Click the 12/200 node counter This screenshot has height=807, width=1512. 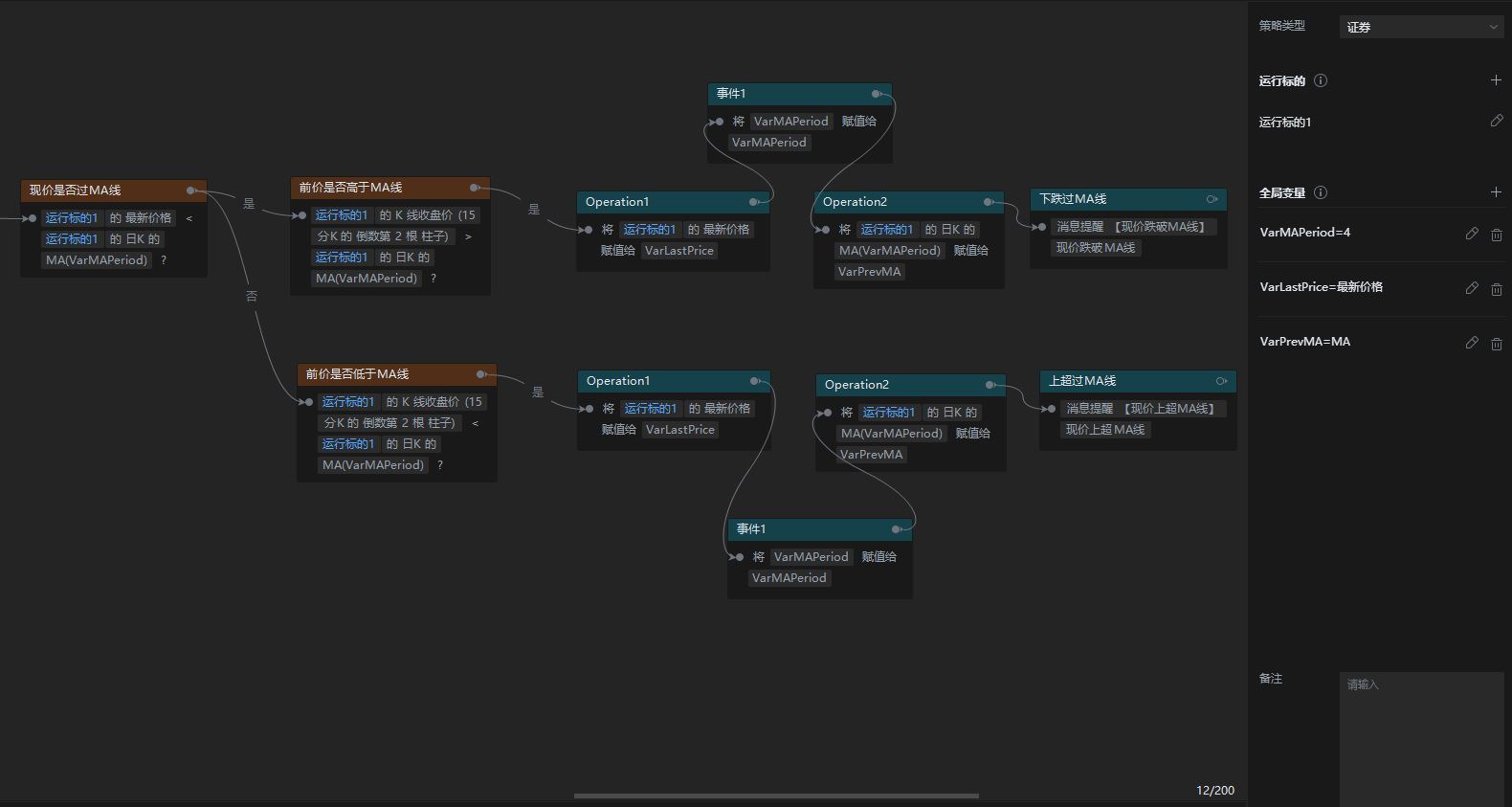pyautogui.click(x=1215, y=790)
